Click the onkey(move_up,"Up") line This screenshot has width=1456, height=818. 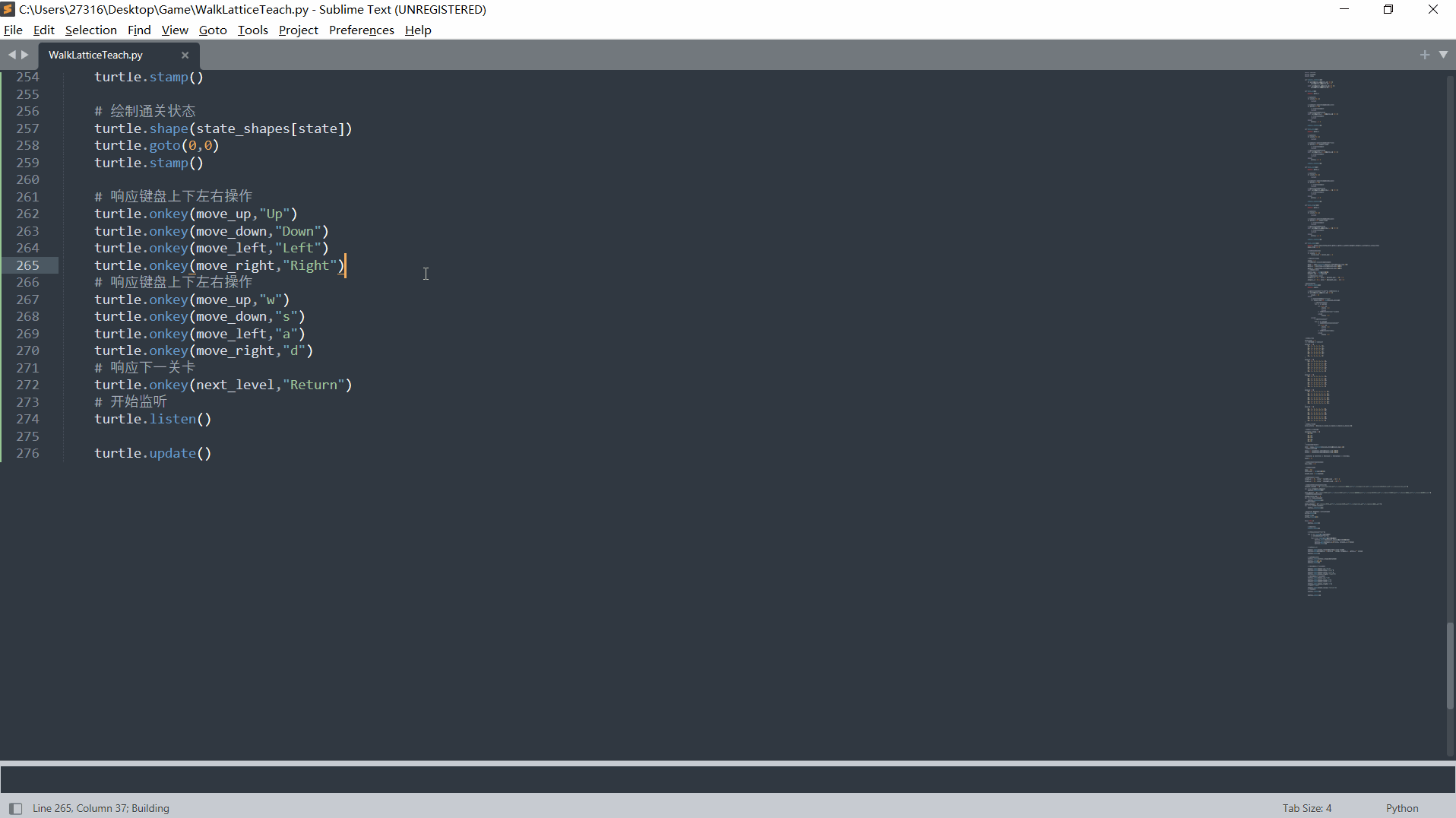tap(196, 214)
